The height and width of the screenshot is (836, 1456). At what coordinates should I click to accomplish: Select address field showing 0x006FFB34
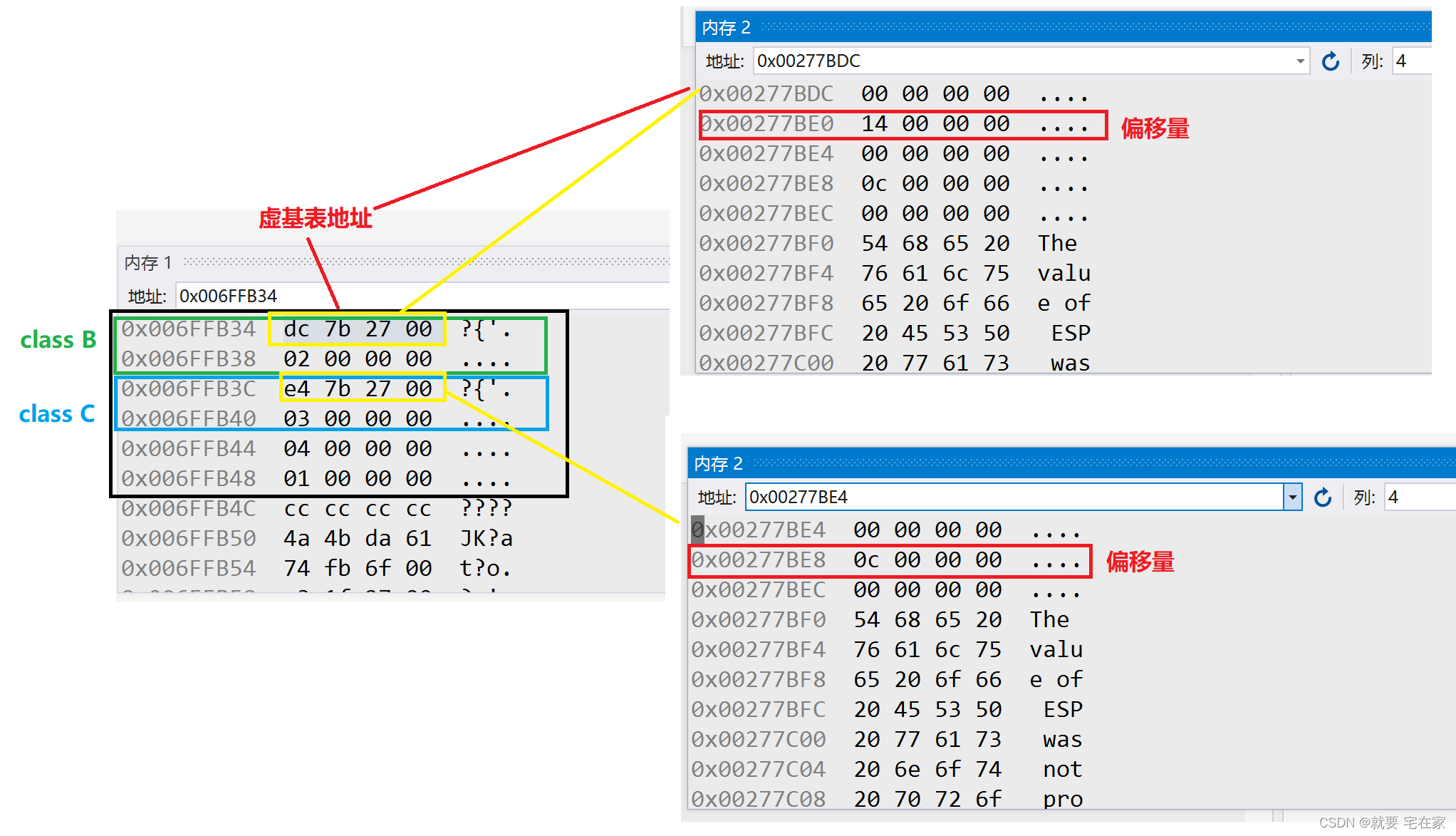[x=422, y=296]
